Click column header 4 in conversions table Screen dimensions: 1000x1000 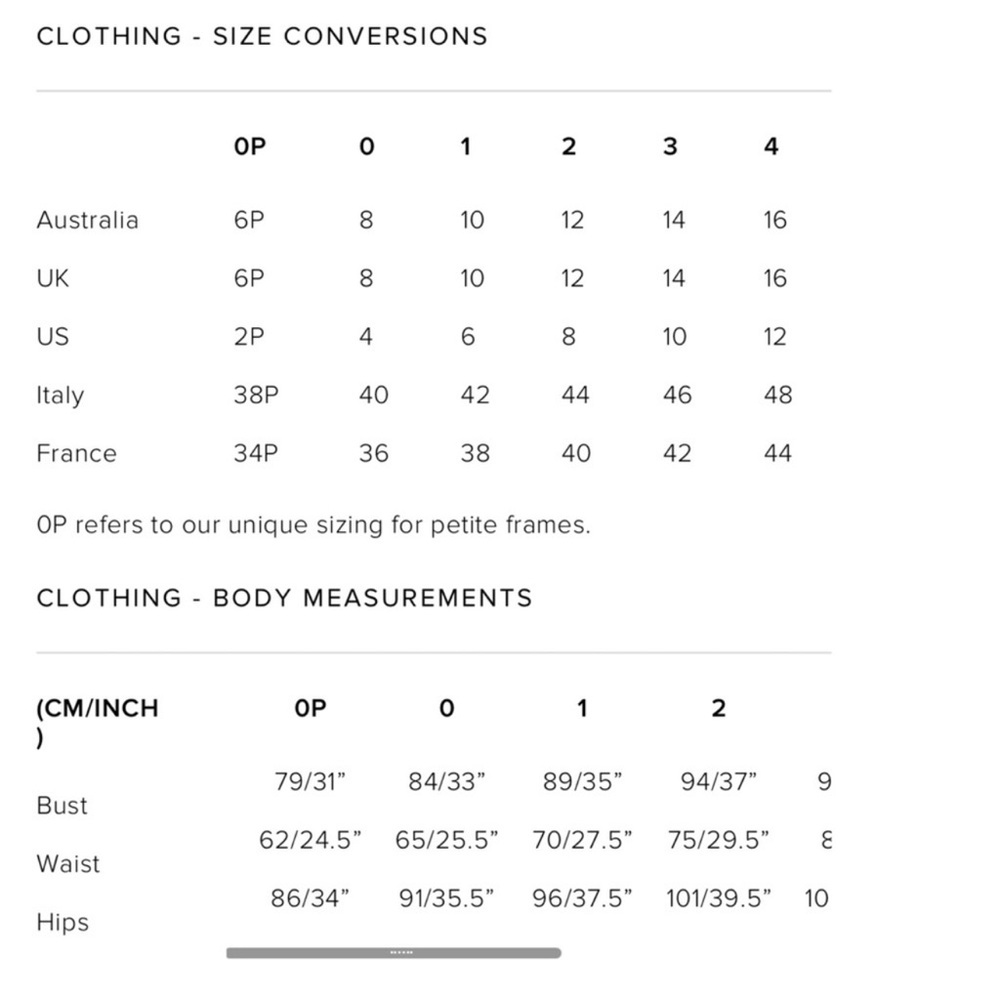coord(771,147)
